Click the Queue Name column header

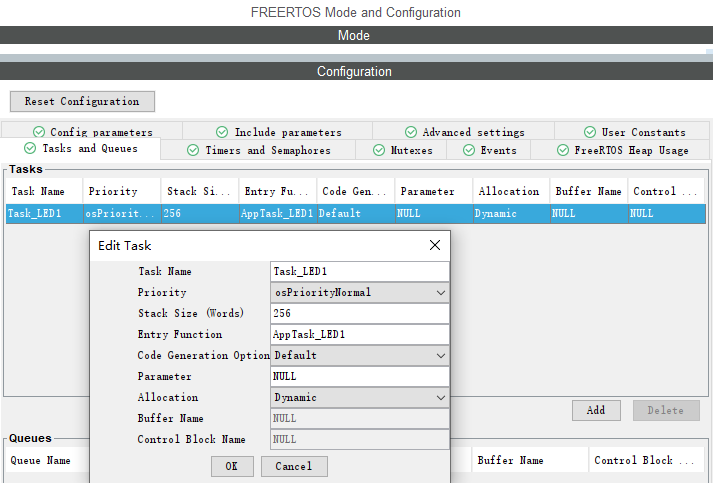47,460
